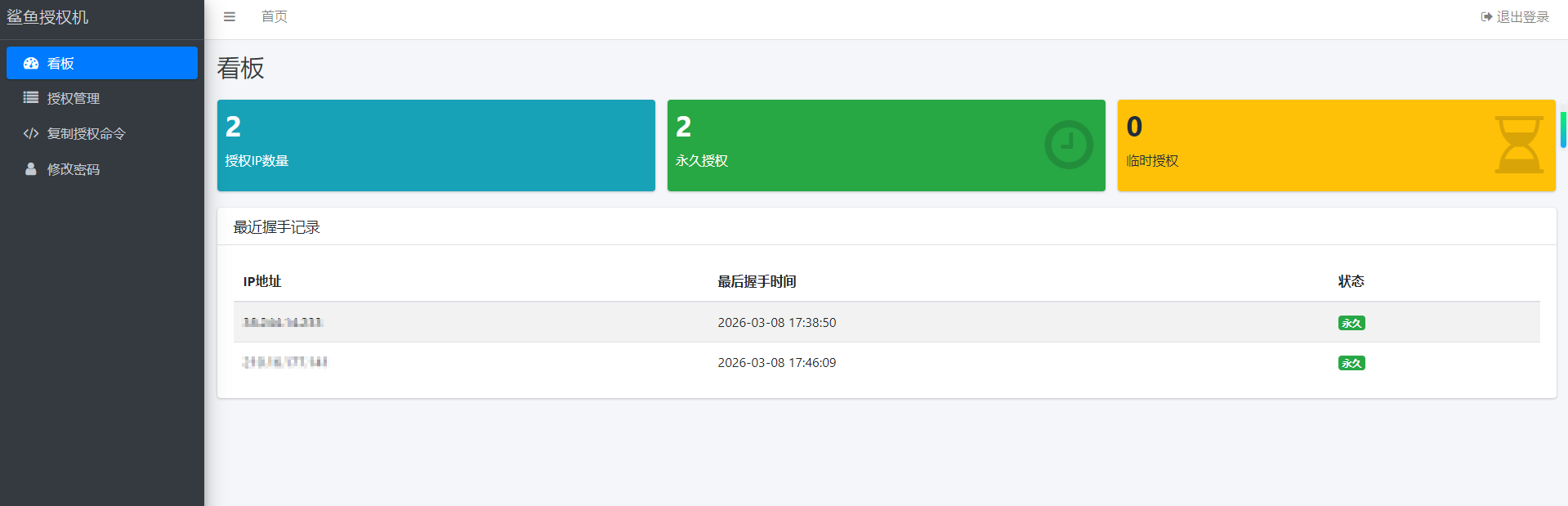This screenshot has height=506, width=1568.
Task: Click the 永久 badge in the second row
Action: [x=1351, y=363]
